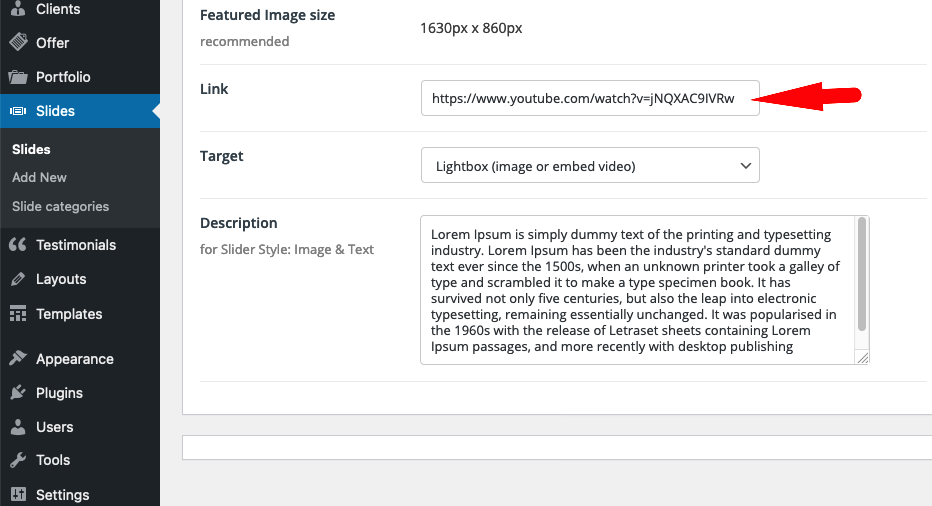Click the Offer tag icon

tap(18, 42)
